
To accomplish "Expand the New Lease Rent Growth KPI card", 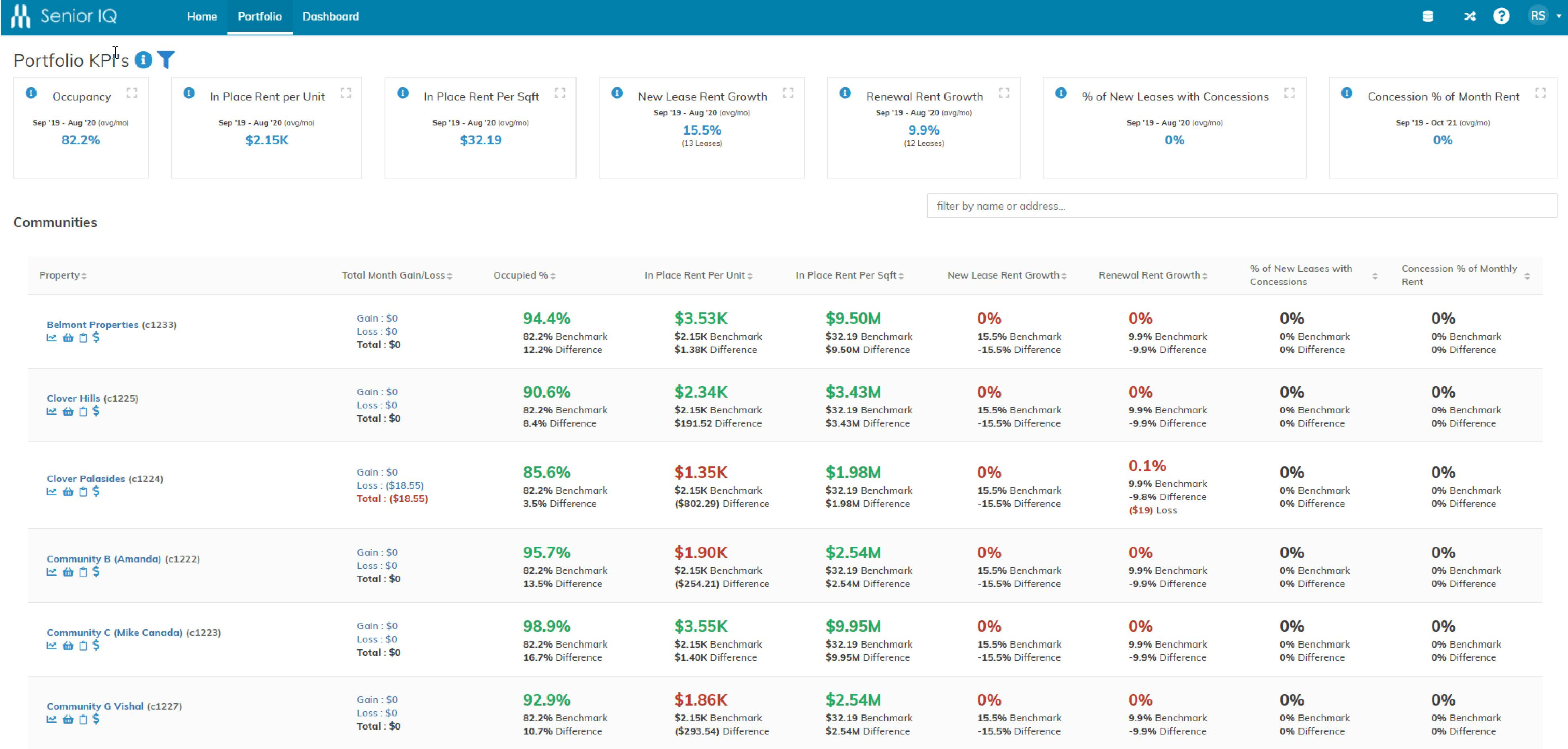I will point(788,92).
